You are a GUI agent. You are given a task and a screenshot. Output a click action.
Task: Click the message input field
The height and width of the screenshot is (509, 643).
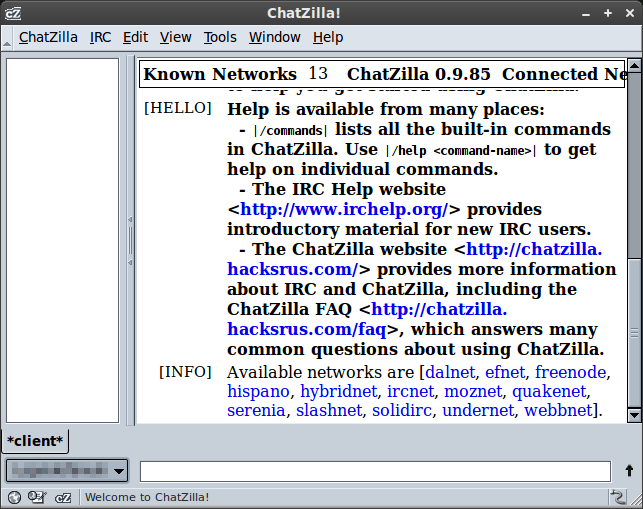tap(375, 471)
